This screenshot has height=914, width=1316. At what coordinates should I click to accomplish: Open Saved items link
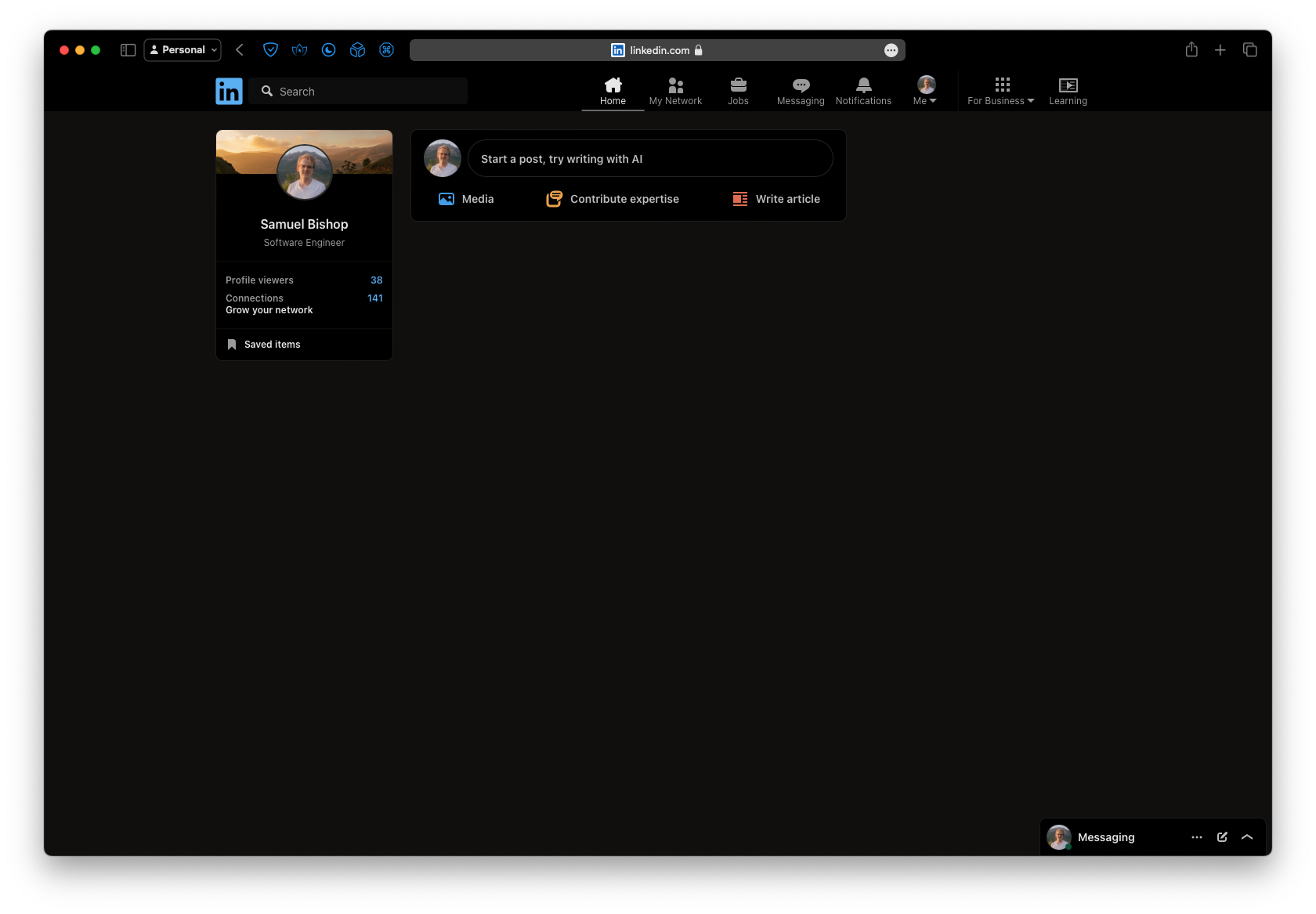[272, 345]
